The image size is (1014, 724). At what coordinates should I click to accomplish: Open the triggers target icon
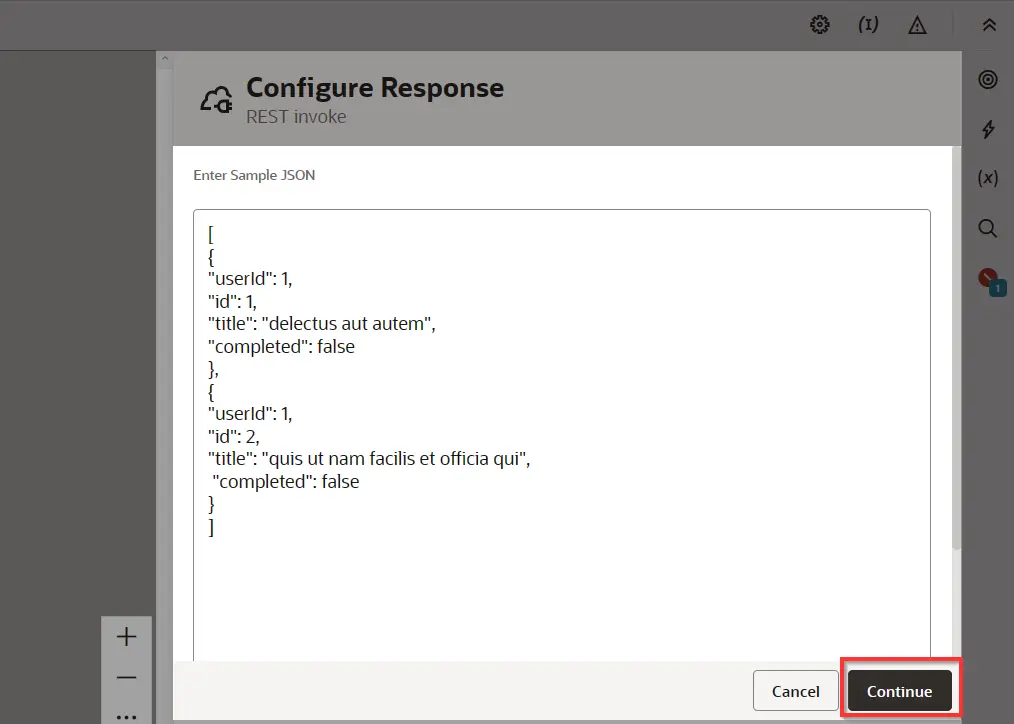pyautogui.click(x=988, y=80)
